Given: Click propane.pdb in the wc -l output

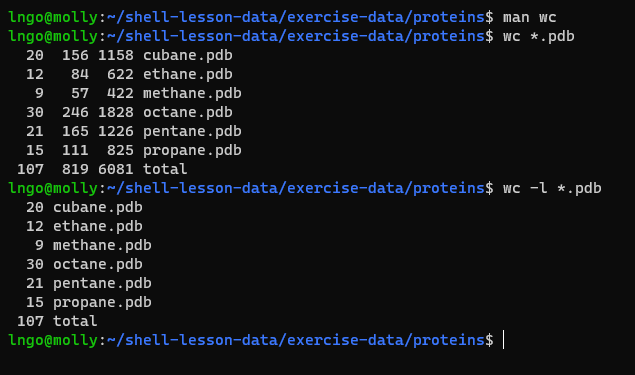Looking at the screenshot, I should 102,303.
